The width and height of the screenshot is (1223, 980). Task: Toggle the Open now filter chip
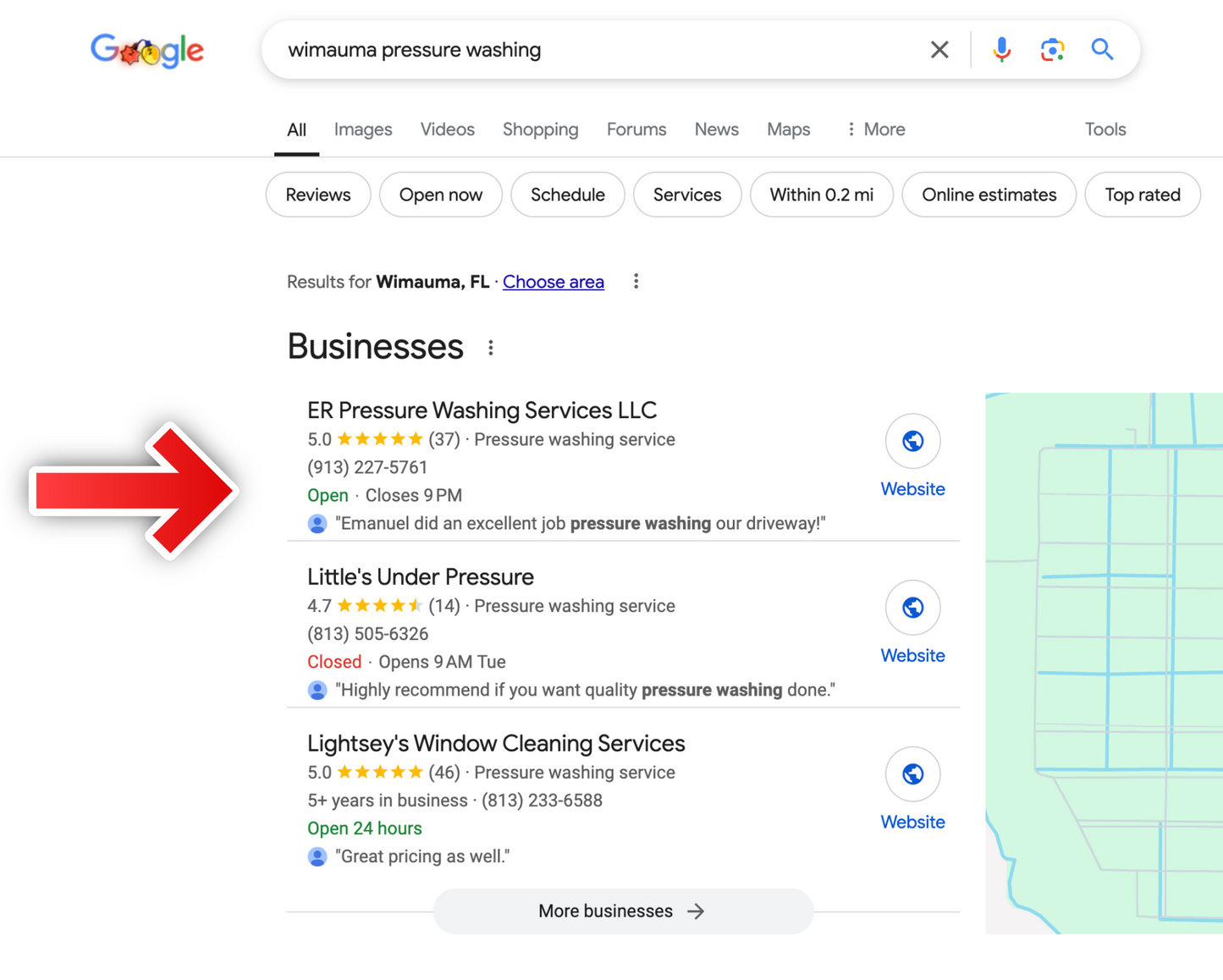(440, 195)
